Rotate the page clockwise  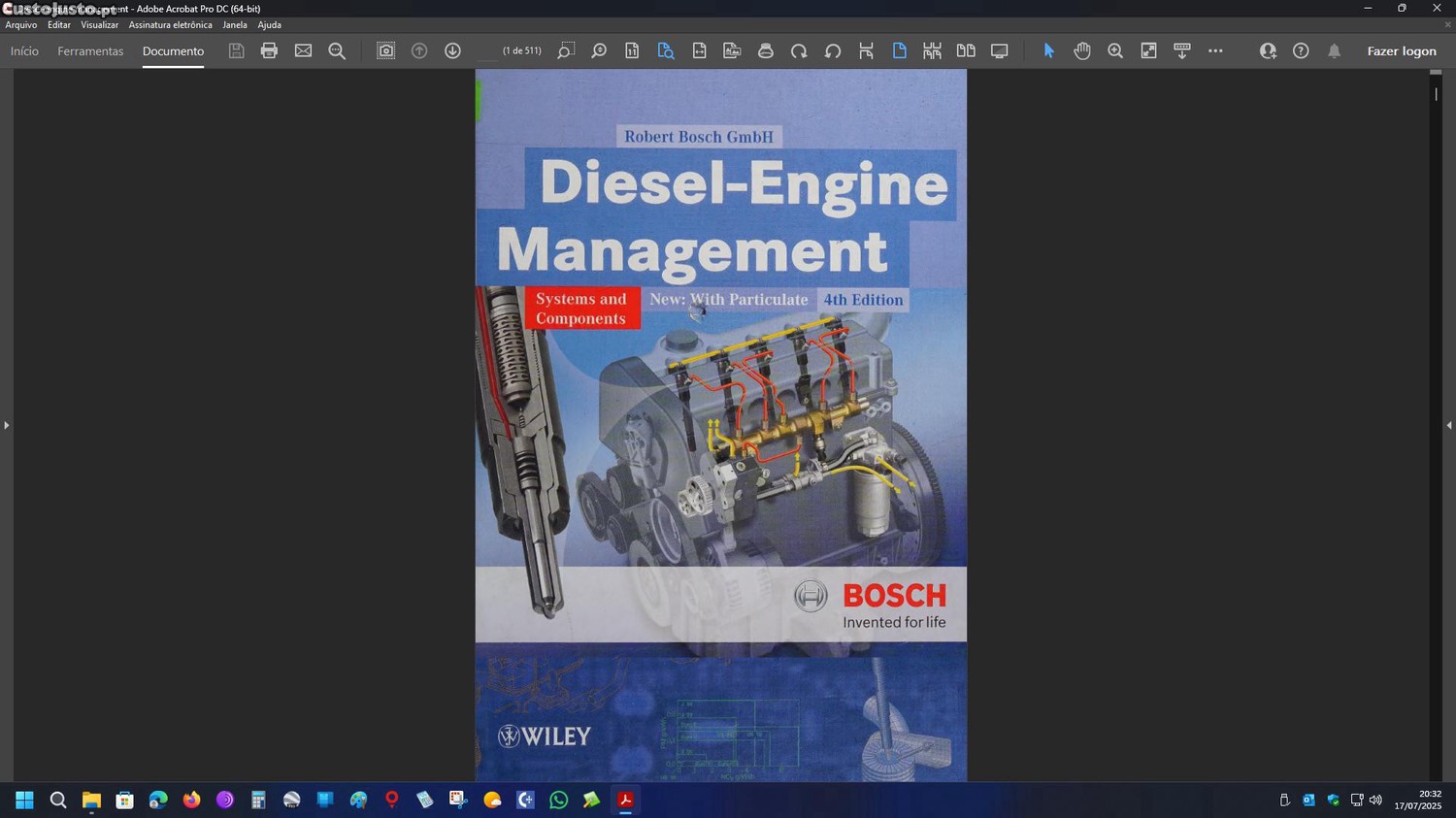pos(799,50)
